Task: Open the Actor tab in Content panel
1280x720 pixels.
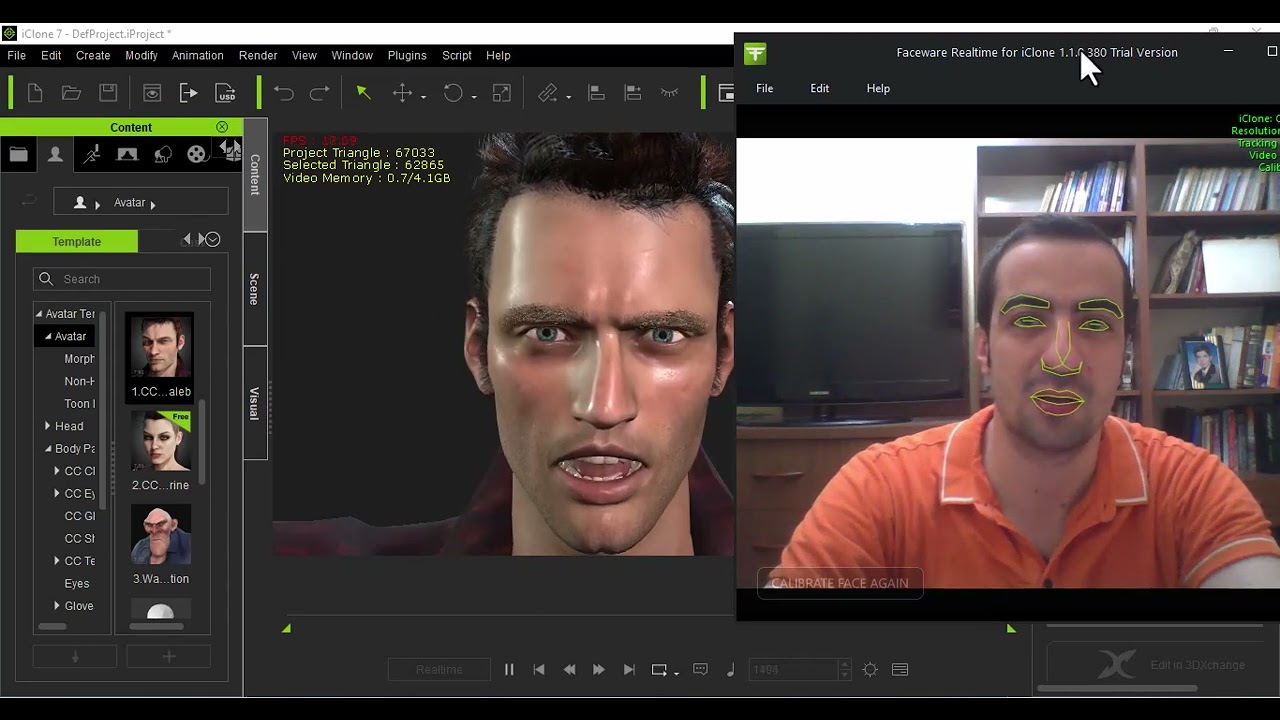Action: 55,154
